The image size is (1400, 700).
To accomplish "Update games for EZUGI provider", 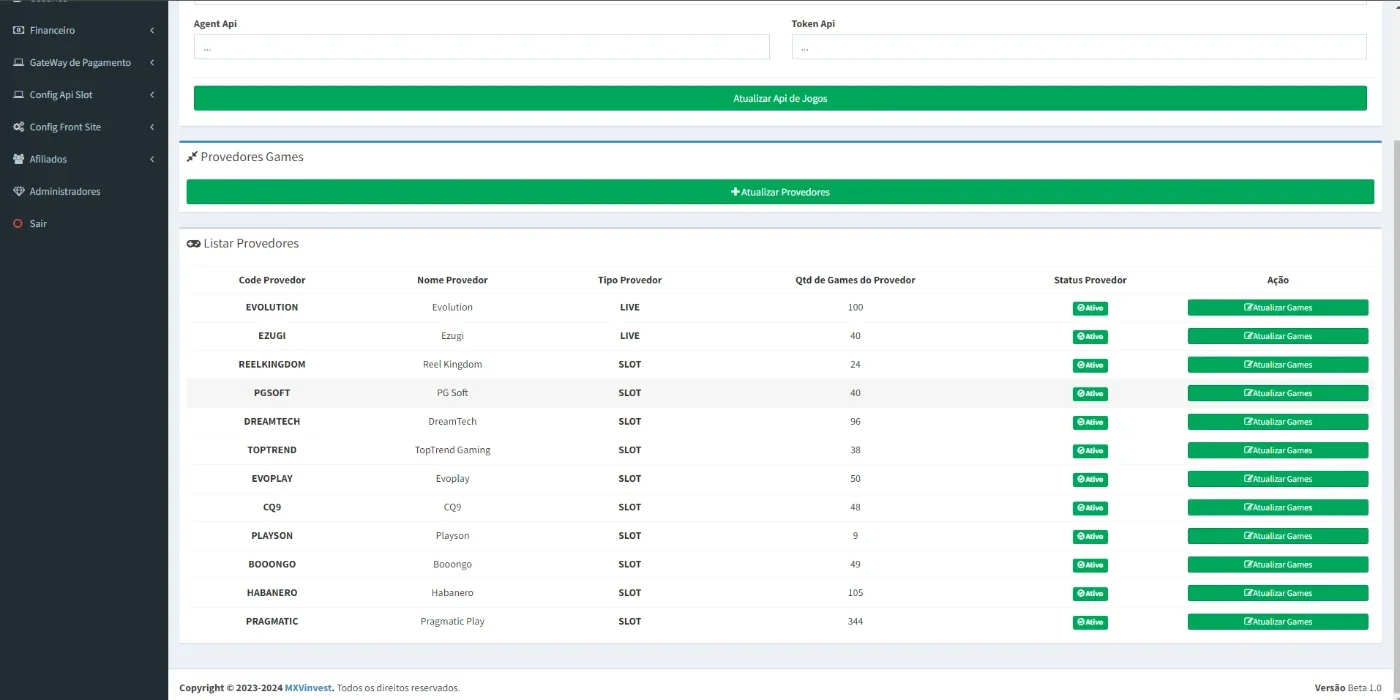I will click(1278, 336).
